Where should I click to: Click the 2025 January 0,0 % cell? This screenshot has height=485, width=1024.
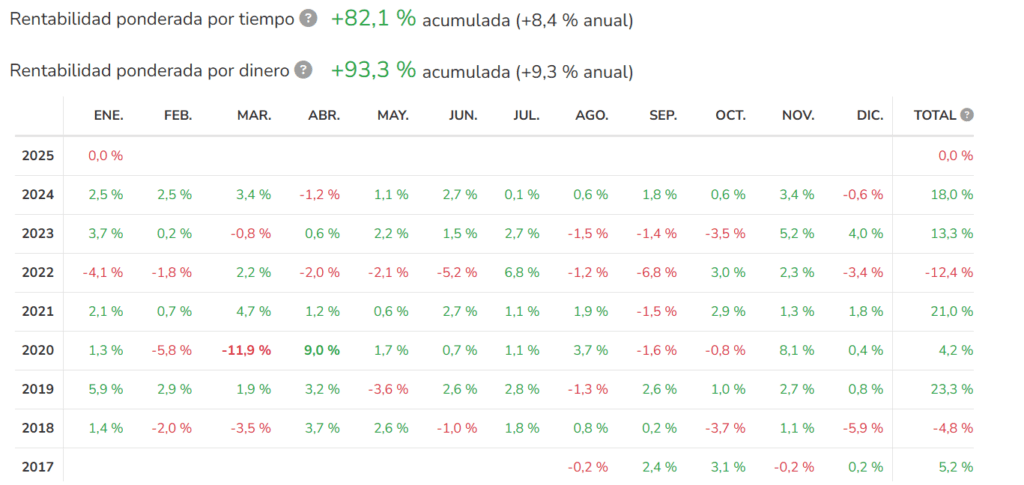point(105,156)
